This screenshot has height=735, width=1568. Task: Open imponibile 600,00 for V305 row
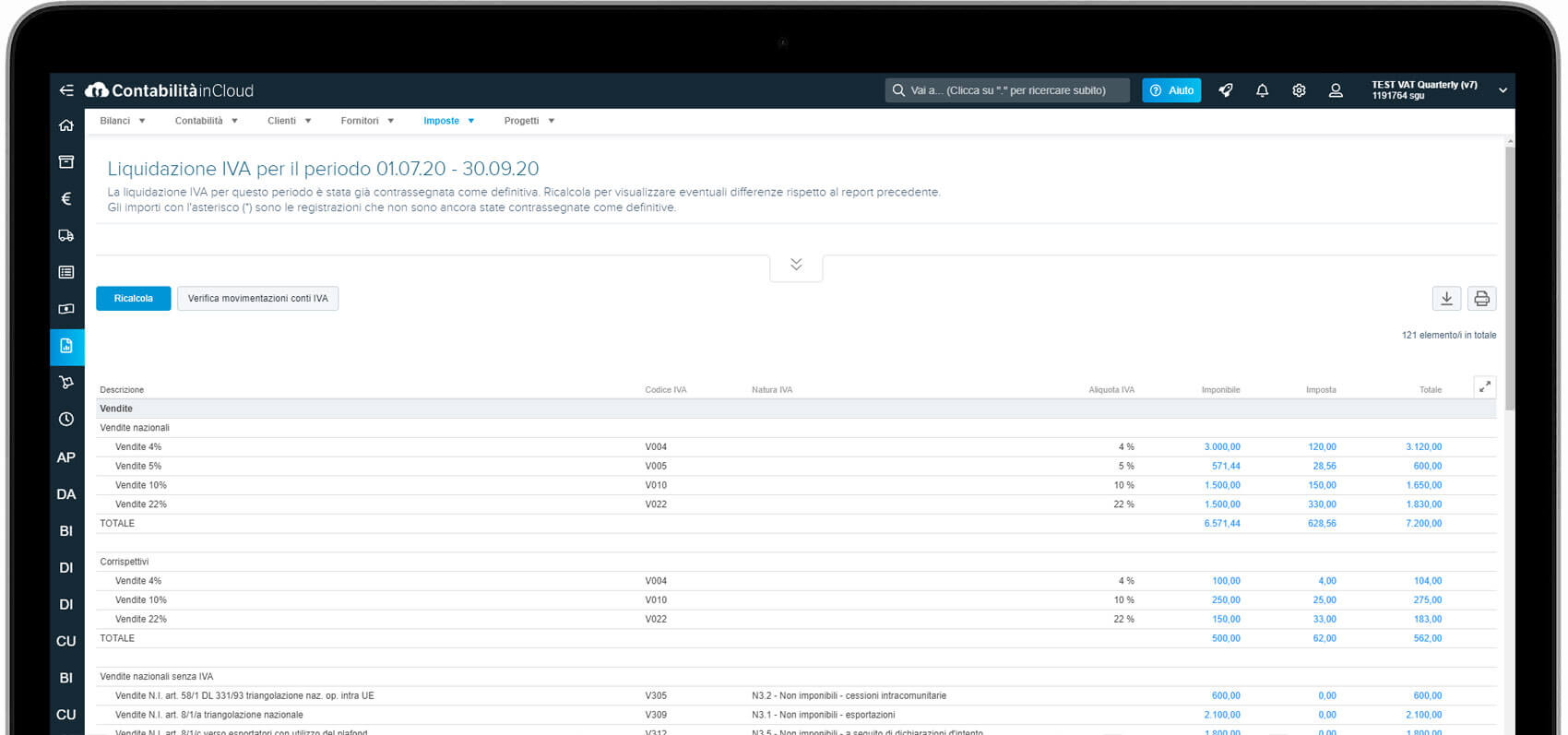[x=1226, y=696]
